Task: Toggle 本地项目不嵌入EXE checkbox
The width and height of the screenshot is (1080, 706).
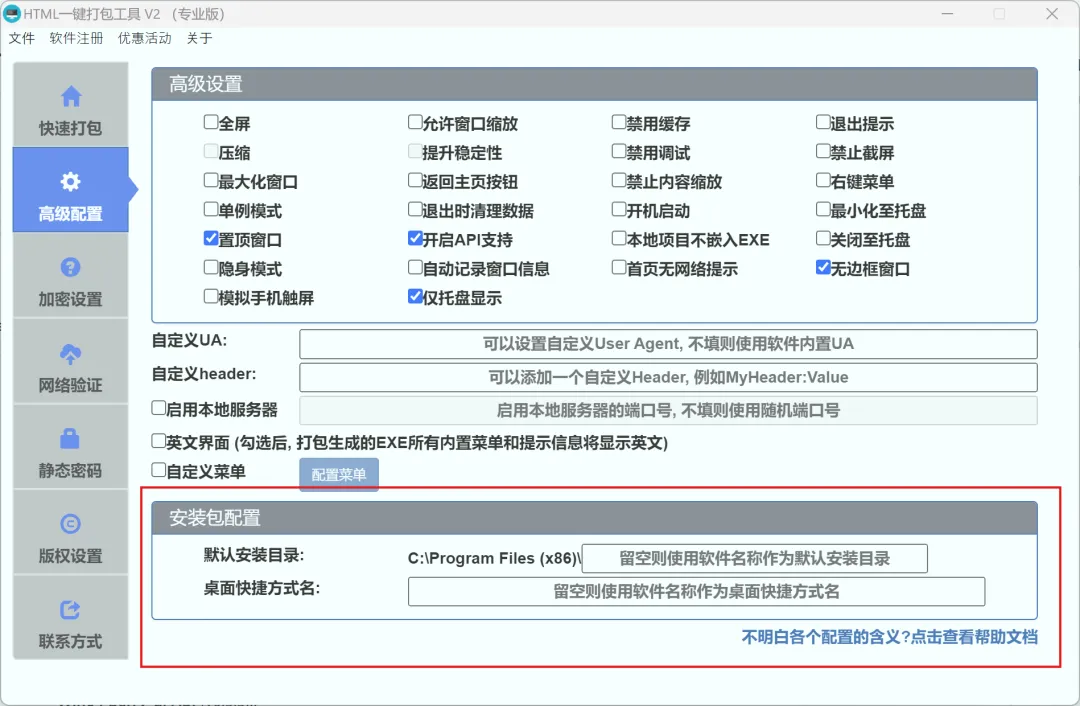Action: pos(619,238)
